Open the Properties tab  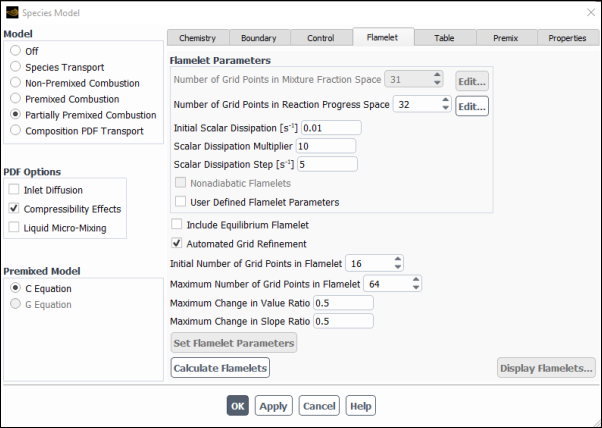click(x=567, y=38)
